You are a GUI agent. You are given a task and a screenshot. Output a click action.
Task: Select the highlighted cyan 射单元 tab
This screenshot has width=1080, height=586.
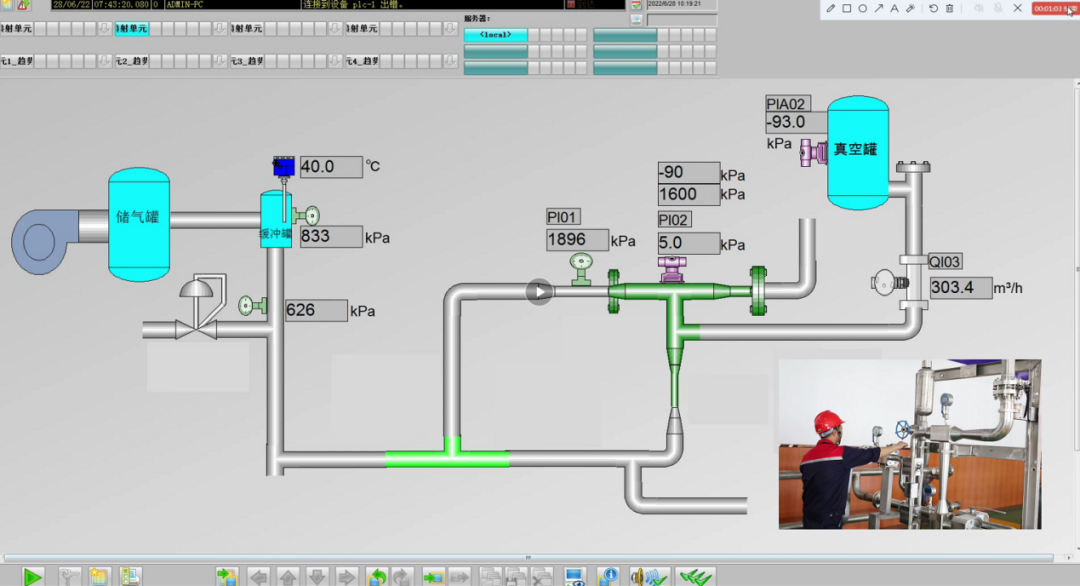click(131, 29)
